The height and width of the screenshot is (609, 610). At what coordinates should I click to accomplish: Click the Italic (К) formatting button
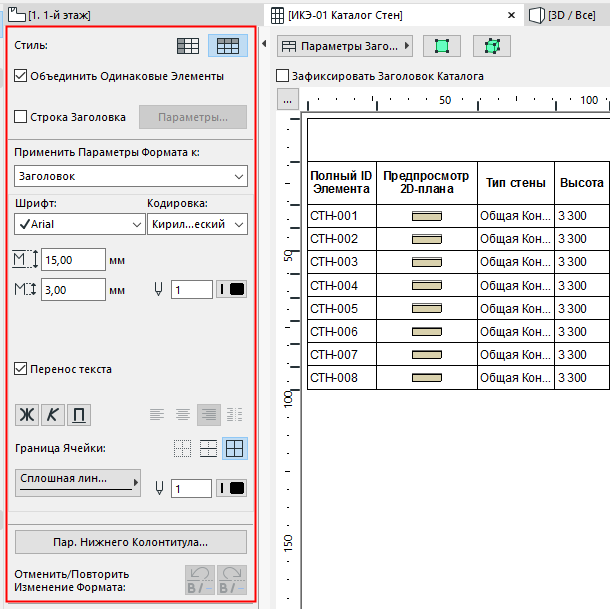(52, 415)
